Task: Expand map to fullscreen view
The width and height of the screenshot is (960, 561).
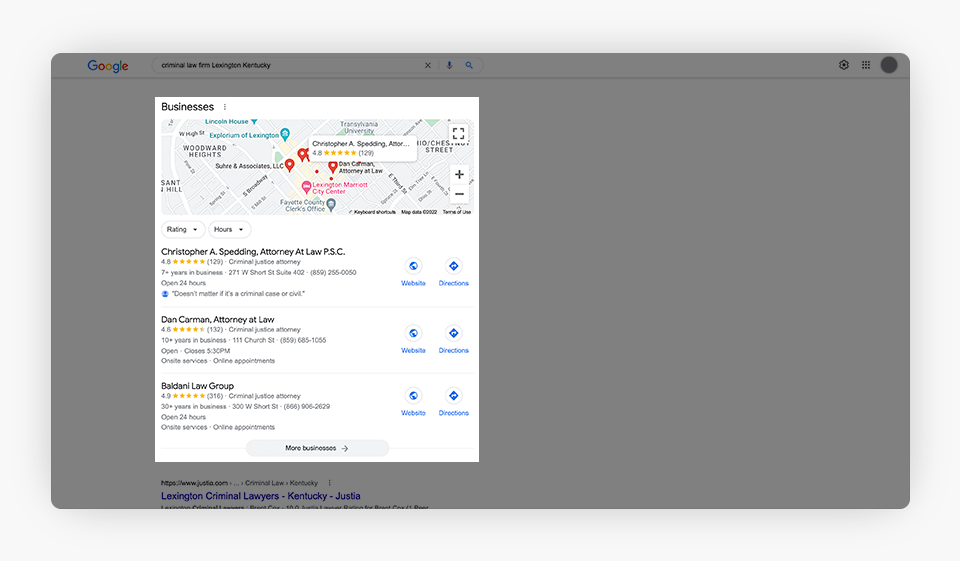Action: click(458, 133)
